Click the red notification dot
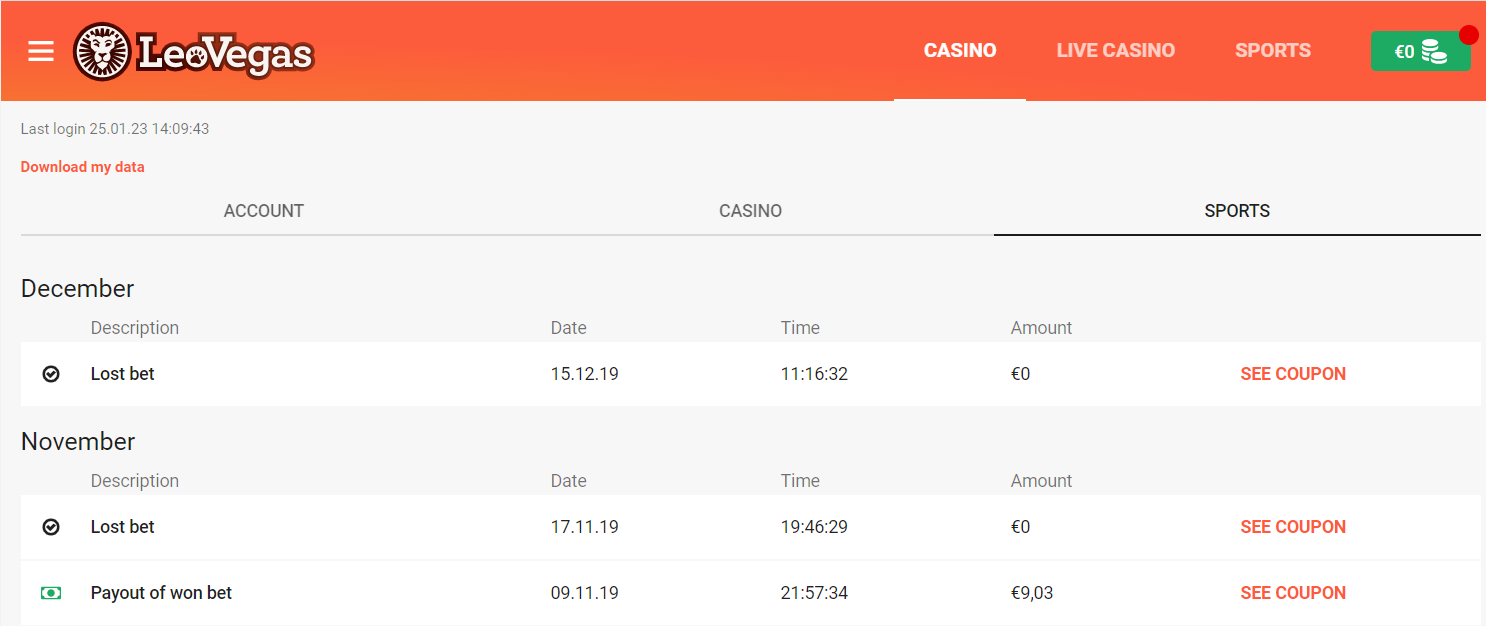The image size is (1486, 626). [1469, 35]
